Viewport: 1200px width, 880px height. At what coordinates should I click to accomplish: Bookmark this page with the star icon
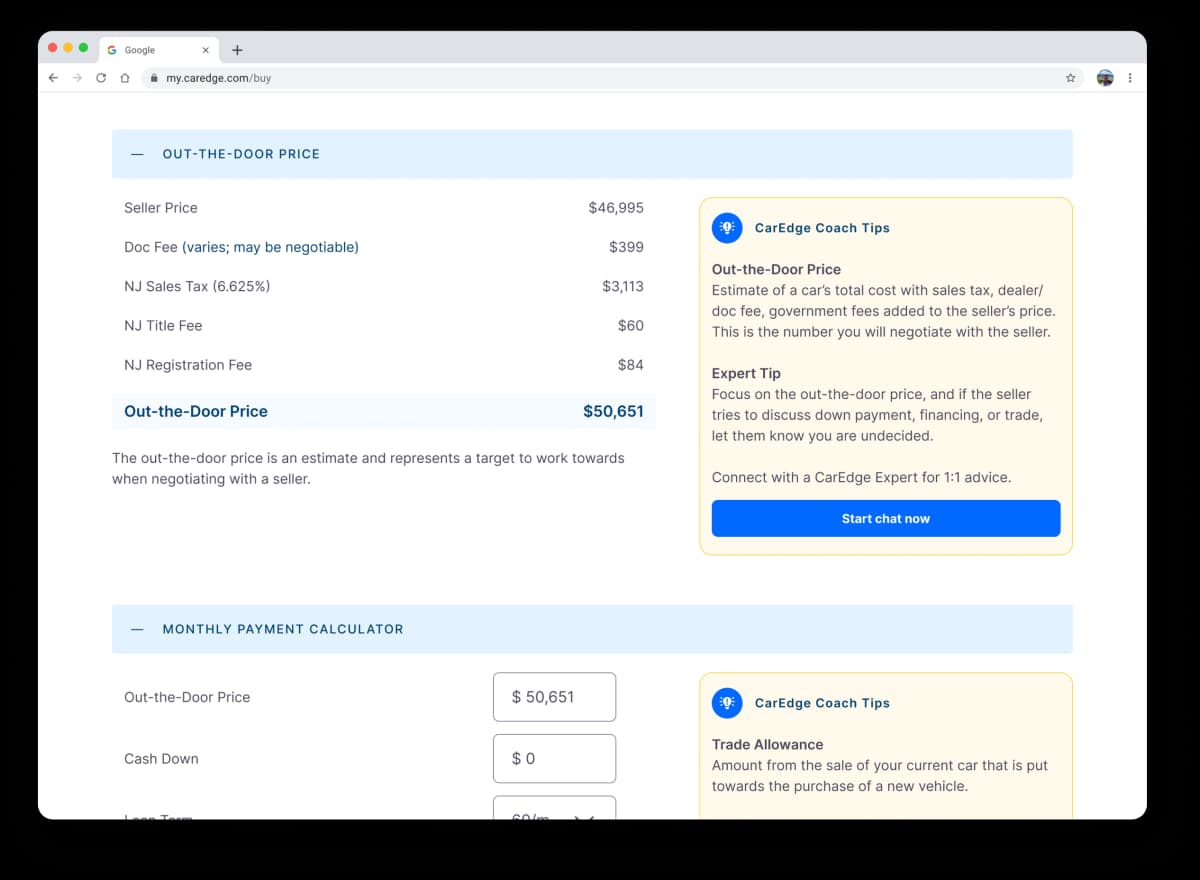pos(1070,77)
